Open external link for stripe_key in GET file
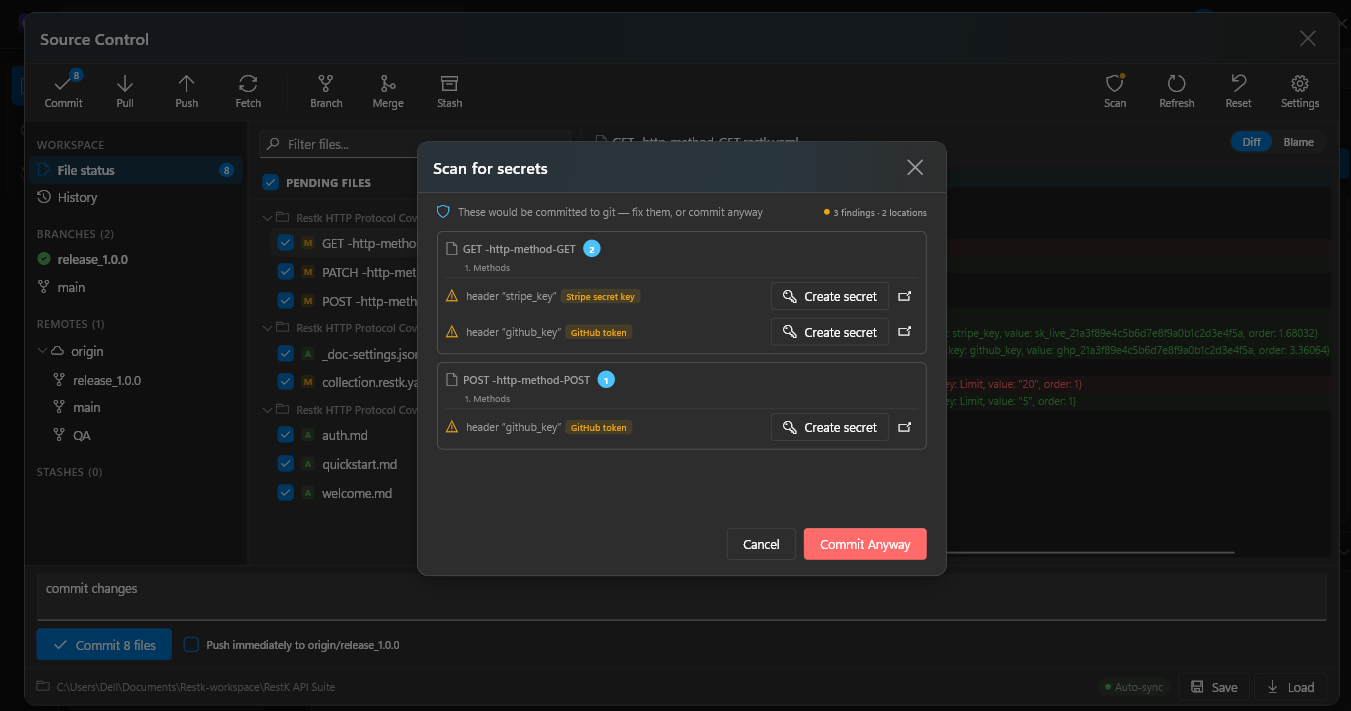This screenshot has width=1351, height=711. point(905,296)
